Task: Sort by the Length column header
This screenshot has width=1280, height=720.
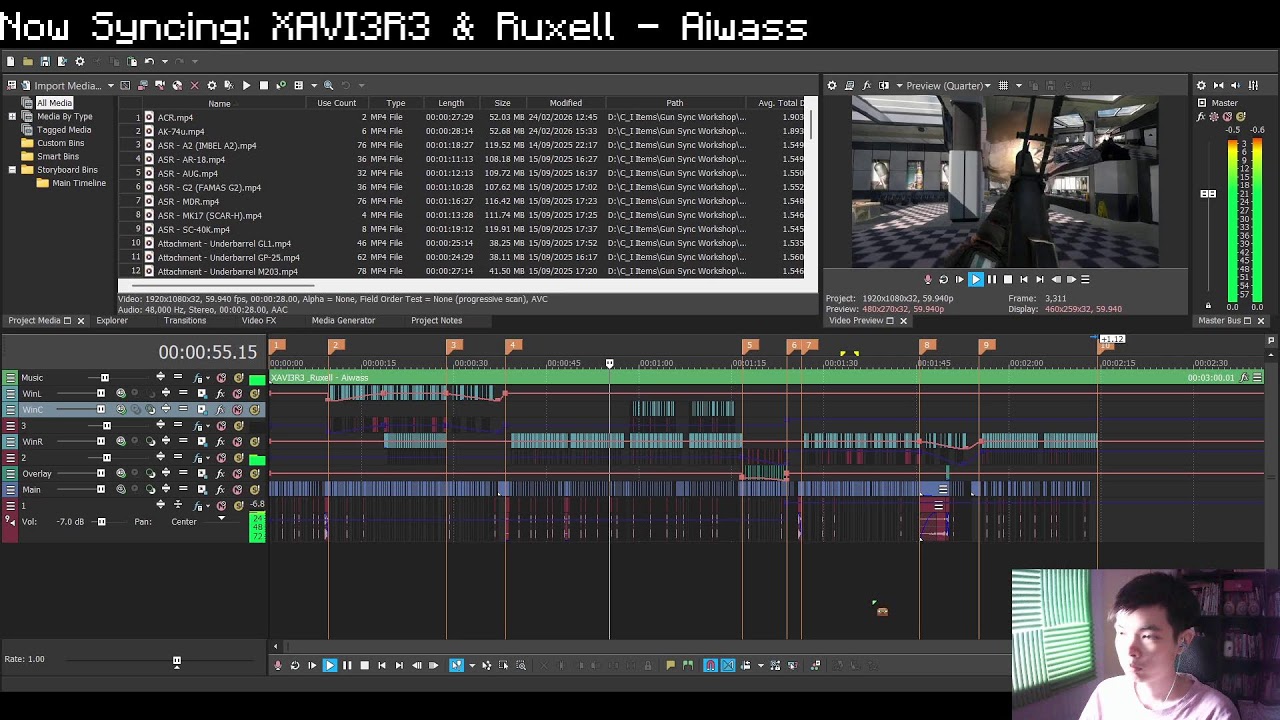Action: [x=451, y=103]
